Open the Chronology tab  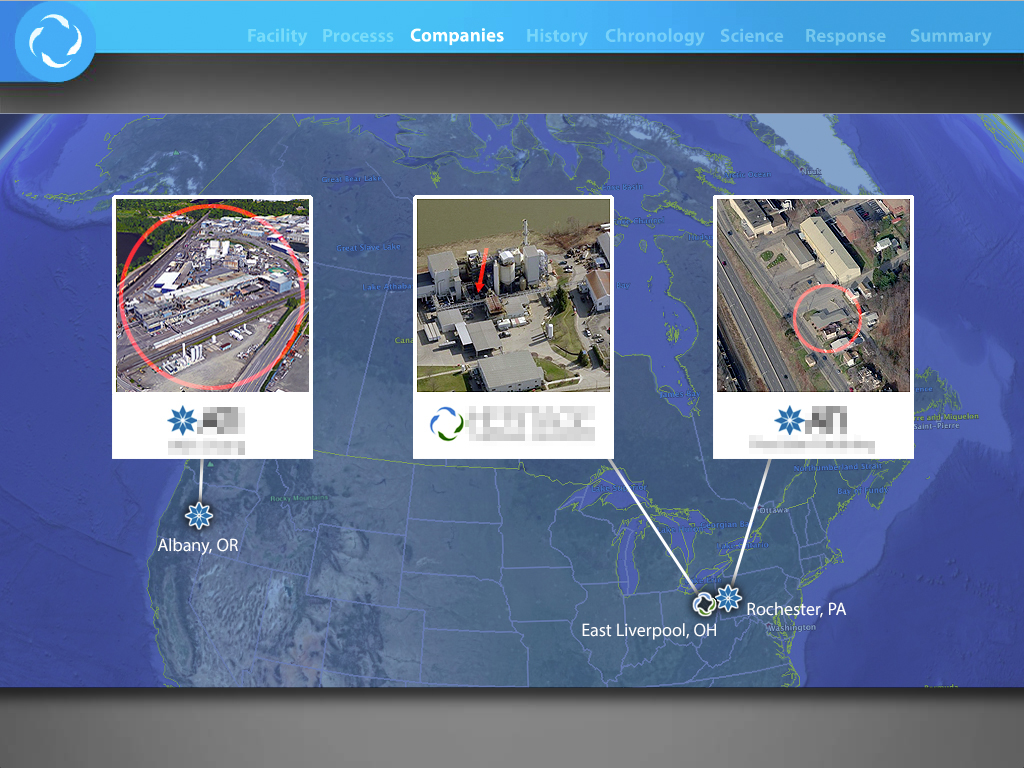click(x=654, y=36)
